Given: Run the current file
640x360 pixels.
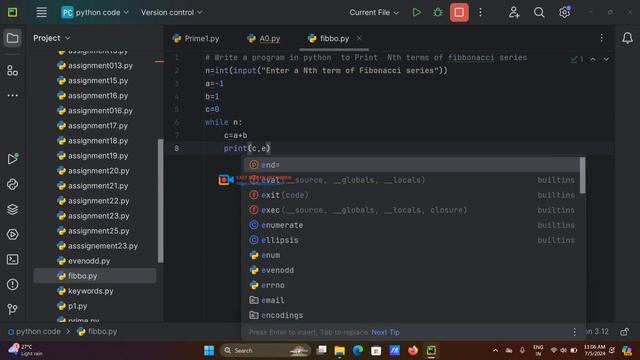Looking at the screenshot, I should coord(416,12).
